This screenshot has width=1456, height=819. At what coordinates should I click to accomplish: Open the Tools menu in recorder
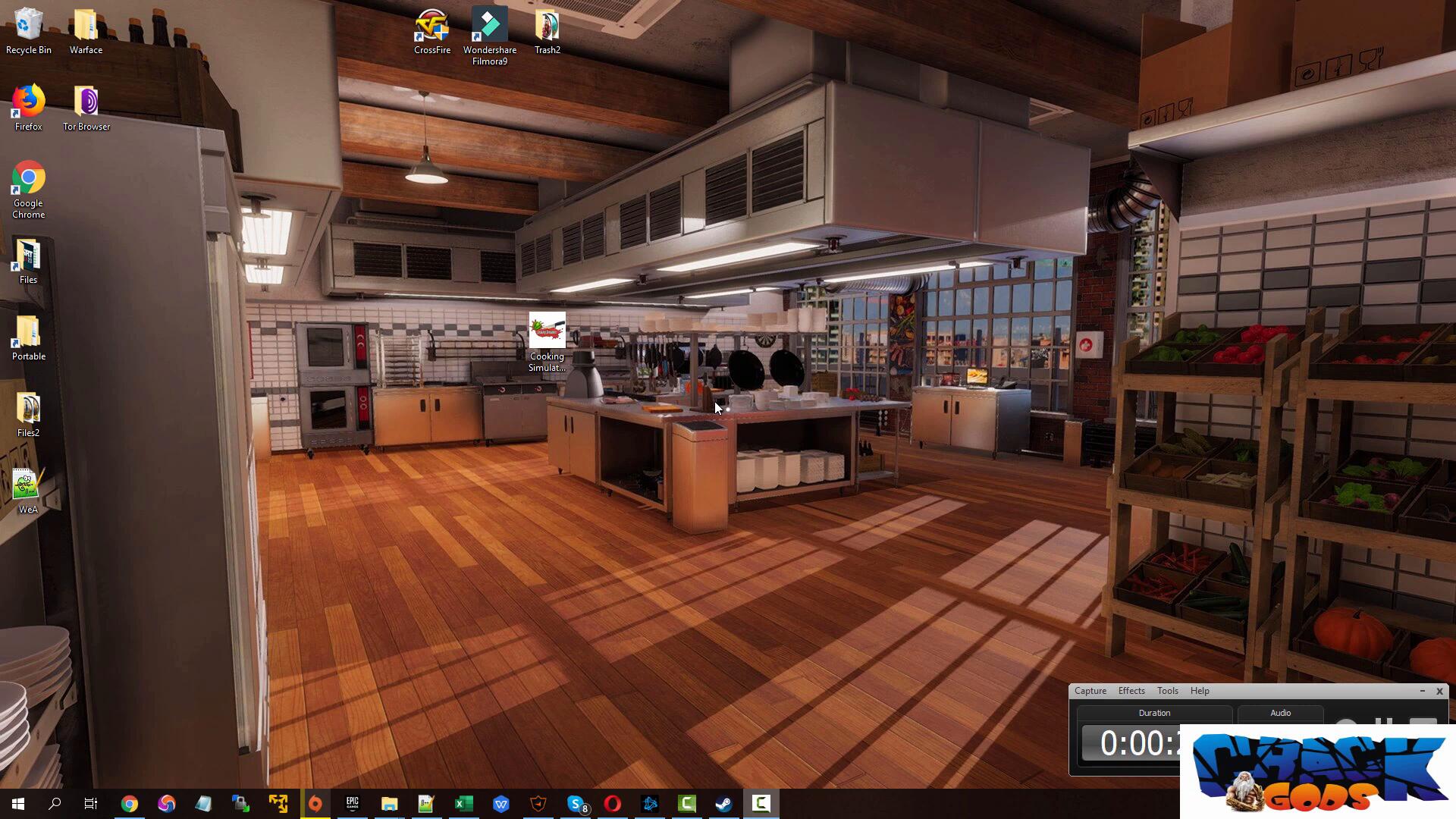(x=1167, y=691)
